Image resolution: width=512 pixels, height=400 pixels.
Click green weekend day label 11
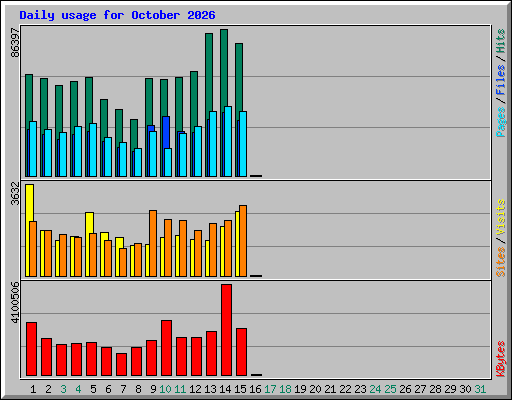[180, 389]
